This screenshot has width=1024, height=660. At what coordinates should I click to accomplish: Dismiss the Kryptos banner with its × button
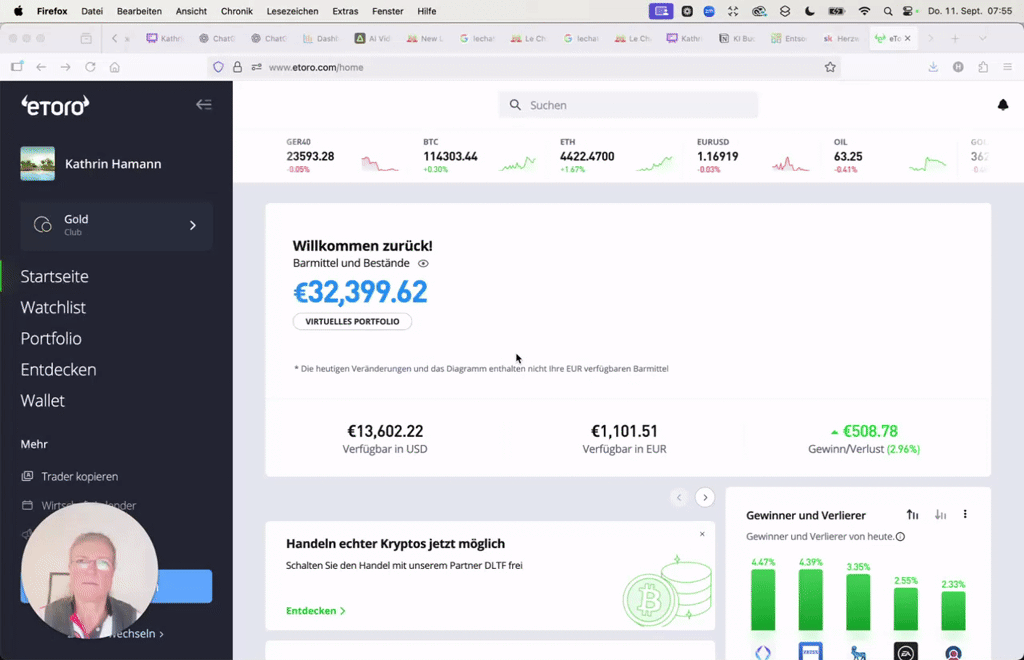[701, 533]
